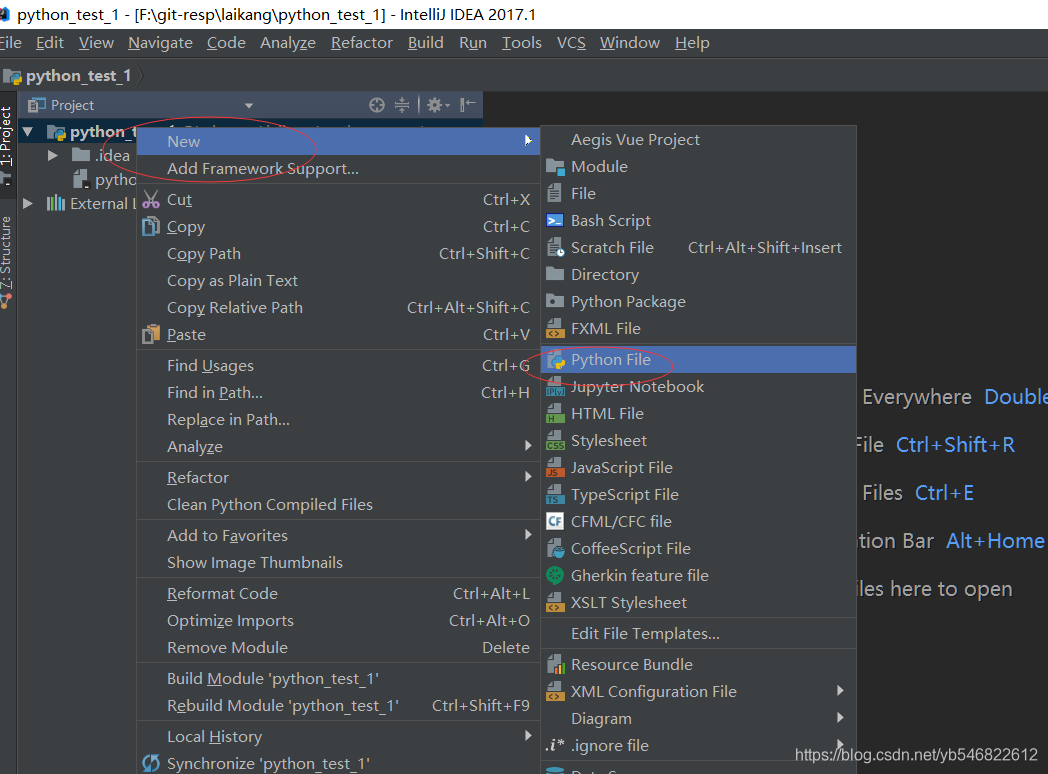Expand the Diagram submenu arrow
This screenshot has height=774, width=1048.
840,718
